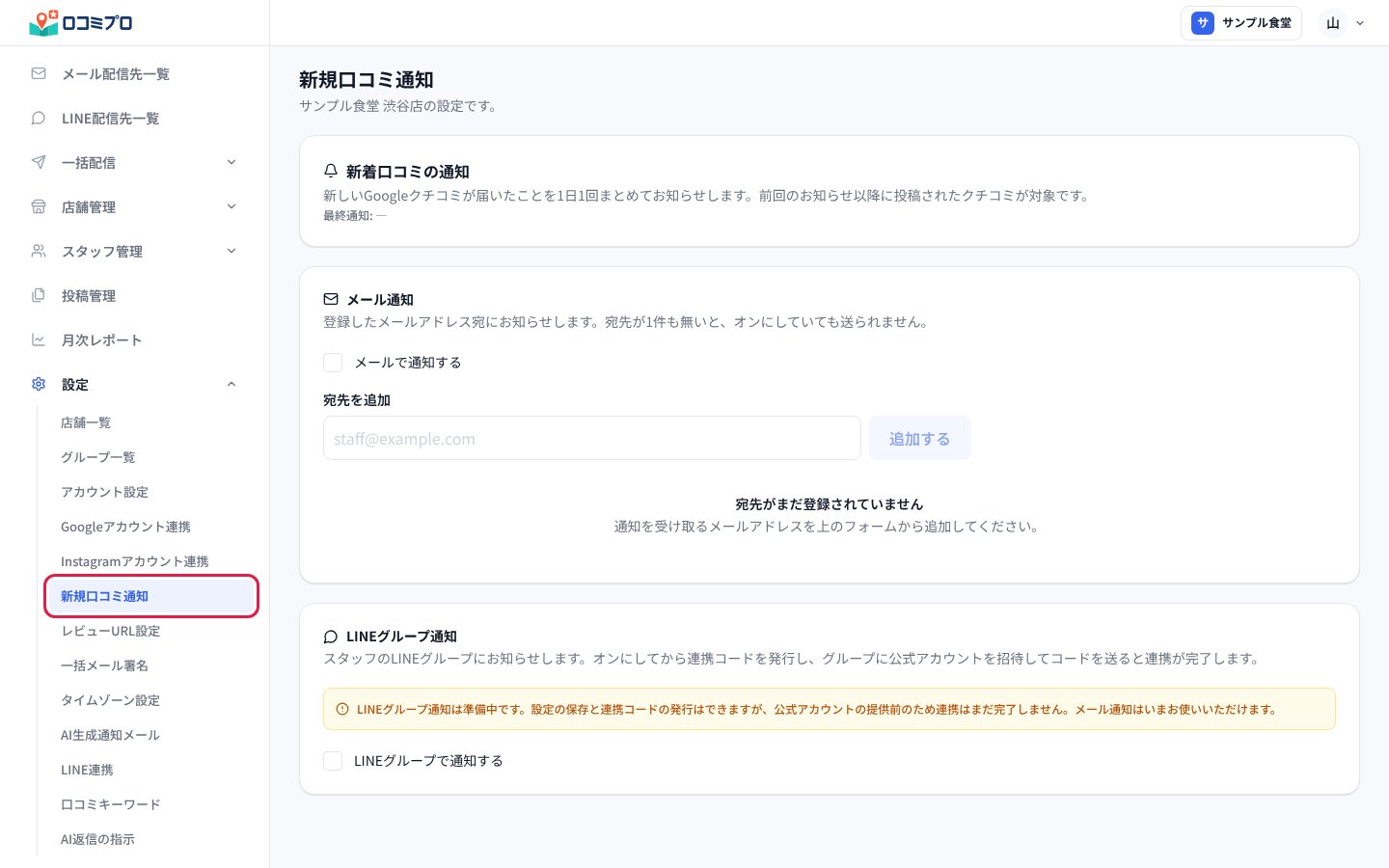This screenshot has width=1389, height=868.
Task: Expand the スタッフ管理 submenu chevron
Action: 231,251
